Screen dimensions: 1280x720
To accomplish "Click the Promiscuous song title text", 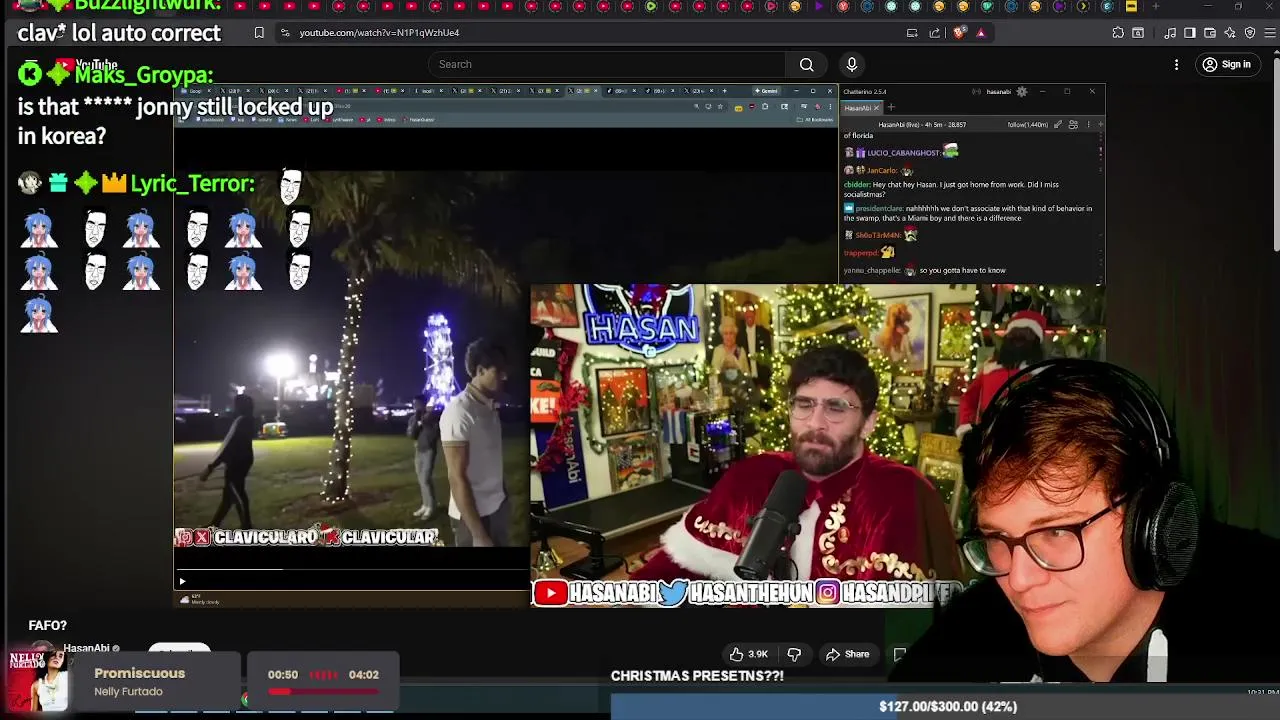I will [139, 673].
